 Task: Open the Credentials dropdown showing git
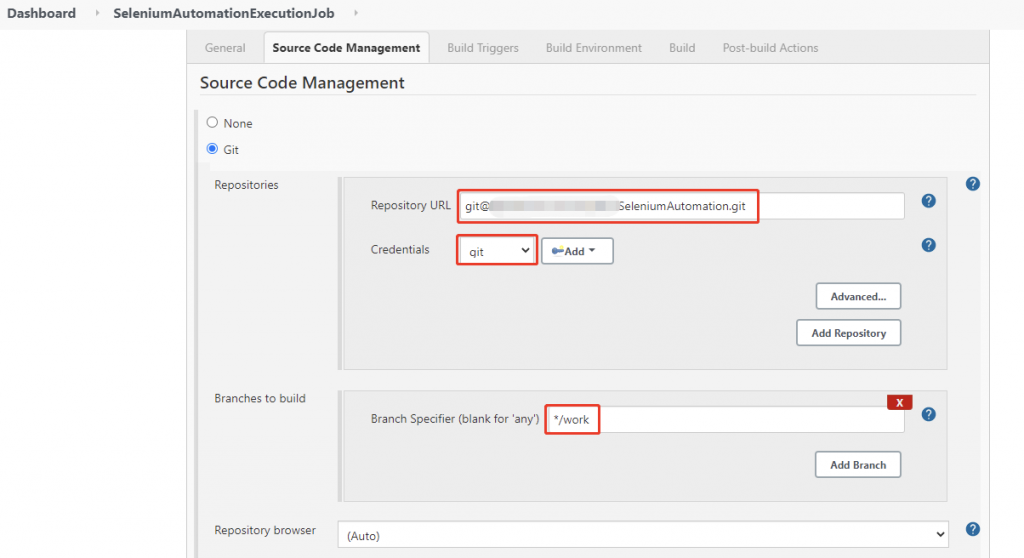(497, 251)
